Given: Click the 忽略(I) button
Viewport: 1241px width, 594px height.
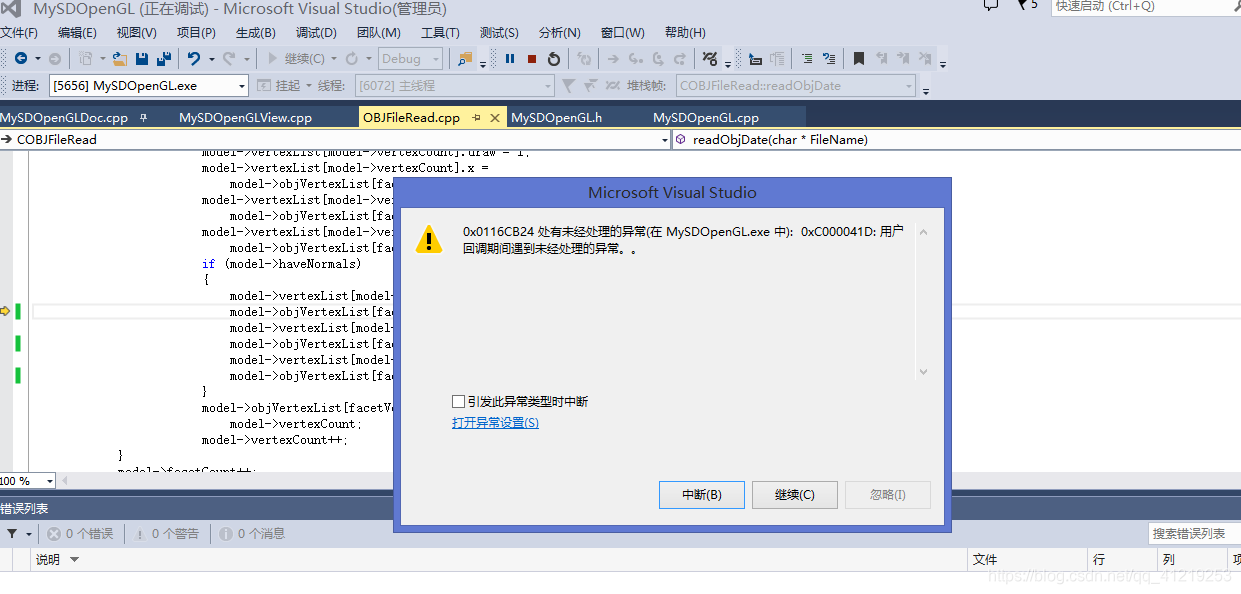Looking at the screenshot, I should pos(888,495).
